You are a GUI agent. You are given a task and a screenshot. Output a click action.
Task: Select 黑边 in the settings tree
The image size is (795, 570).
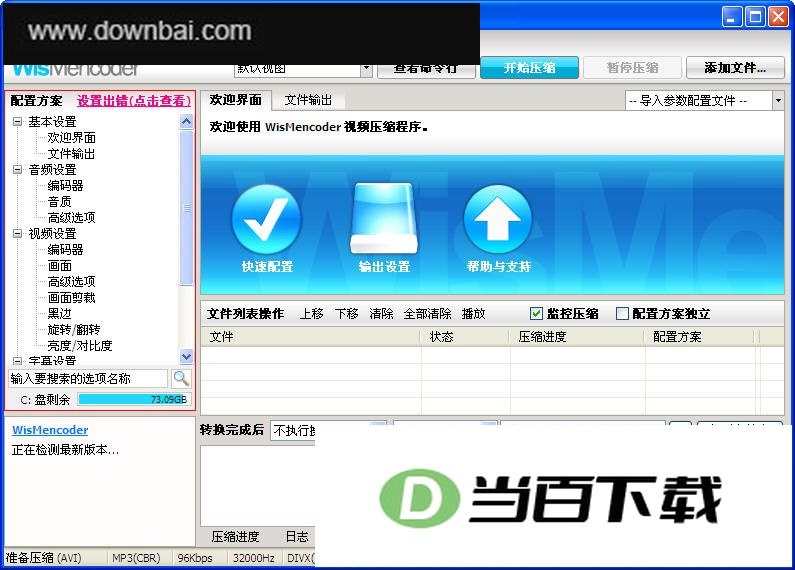[x=59, y=313]
